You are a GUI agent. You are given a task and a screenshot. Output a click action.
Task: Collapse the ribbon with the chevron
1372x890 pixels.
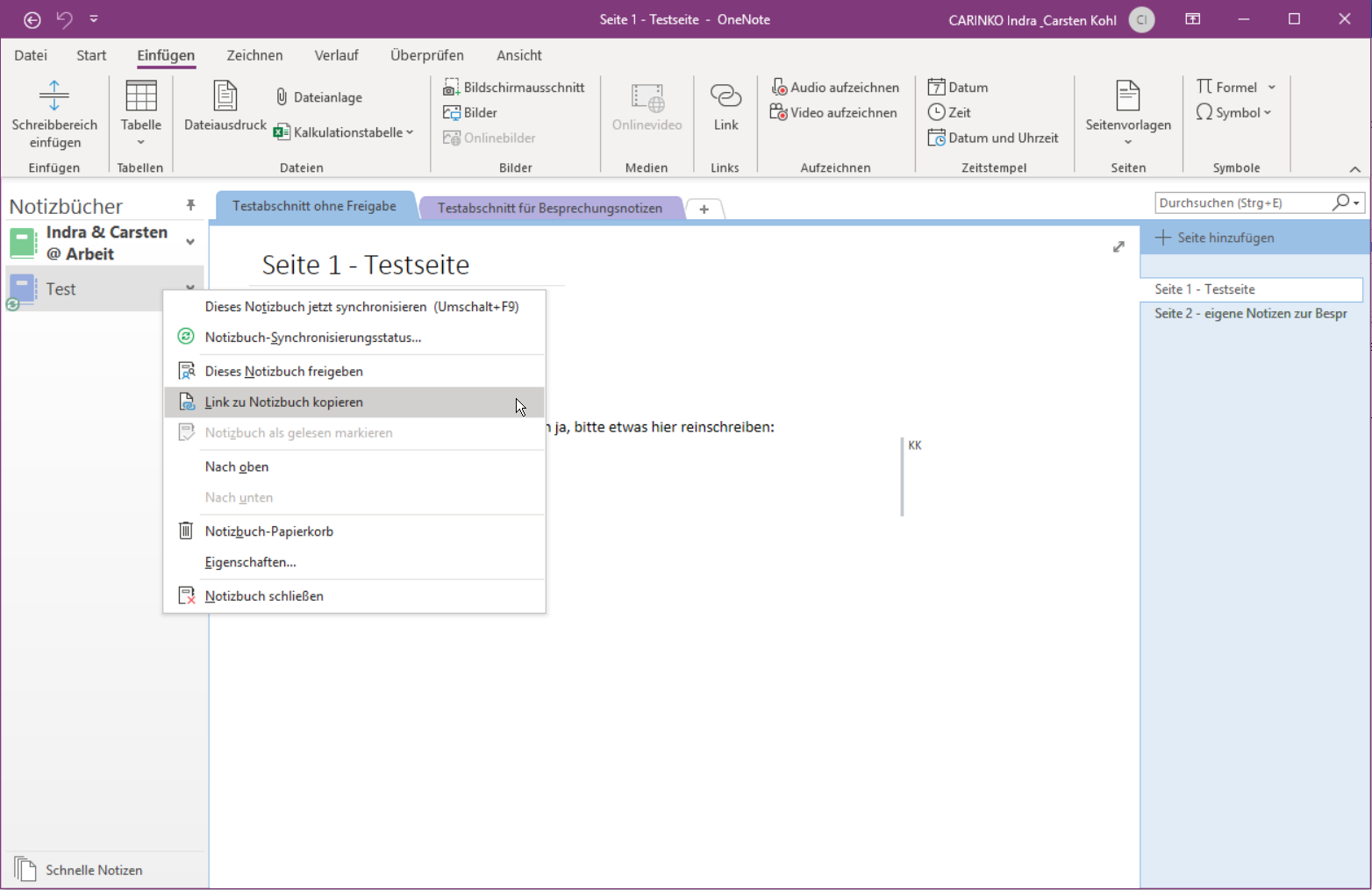1354,168
